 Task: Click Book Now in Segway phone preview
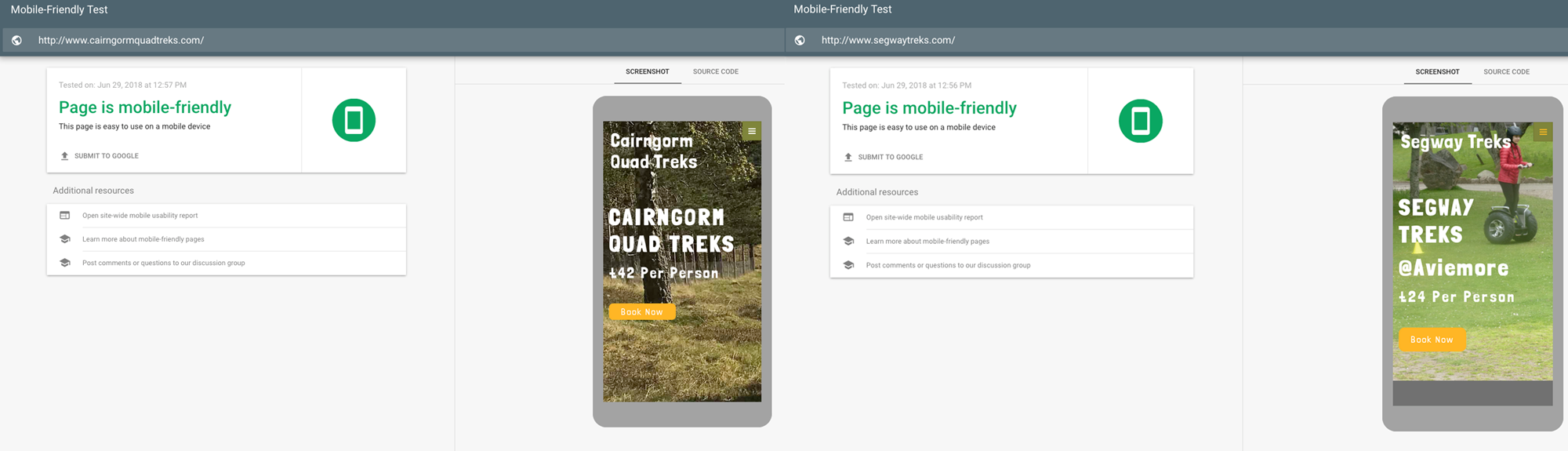click(1432, 340)
